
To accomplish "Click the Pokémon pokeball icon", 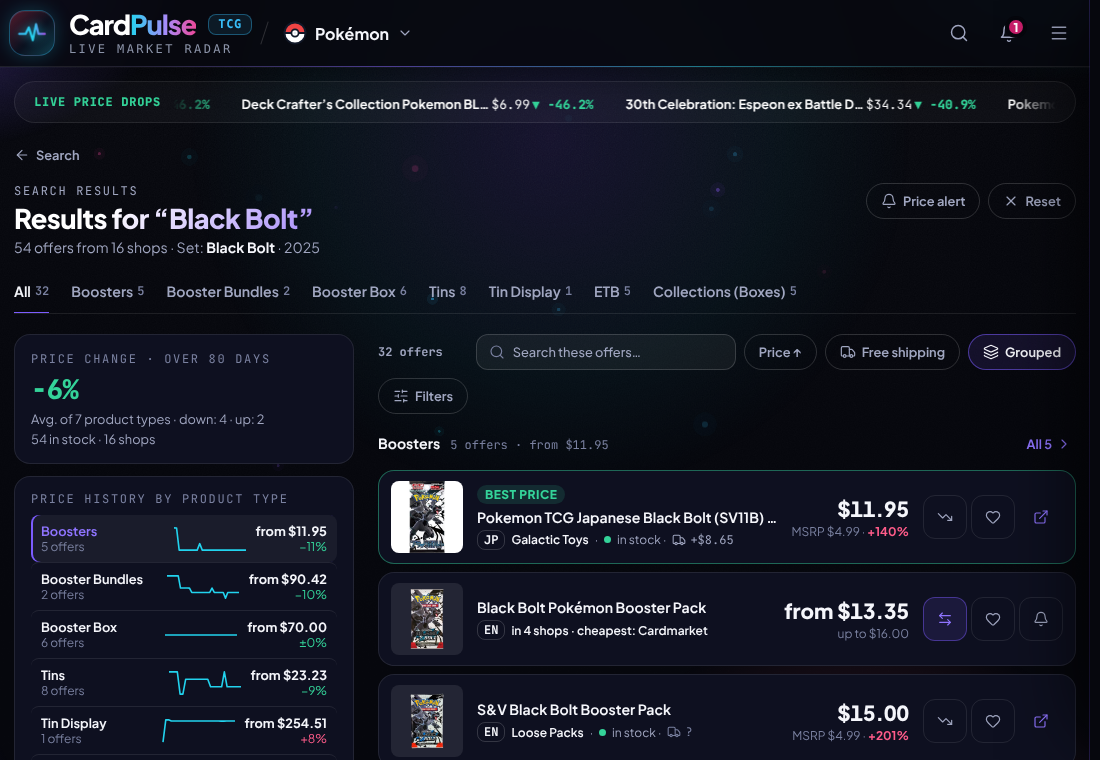I will (295, 34).
